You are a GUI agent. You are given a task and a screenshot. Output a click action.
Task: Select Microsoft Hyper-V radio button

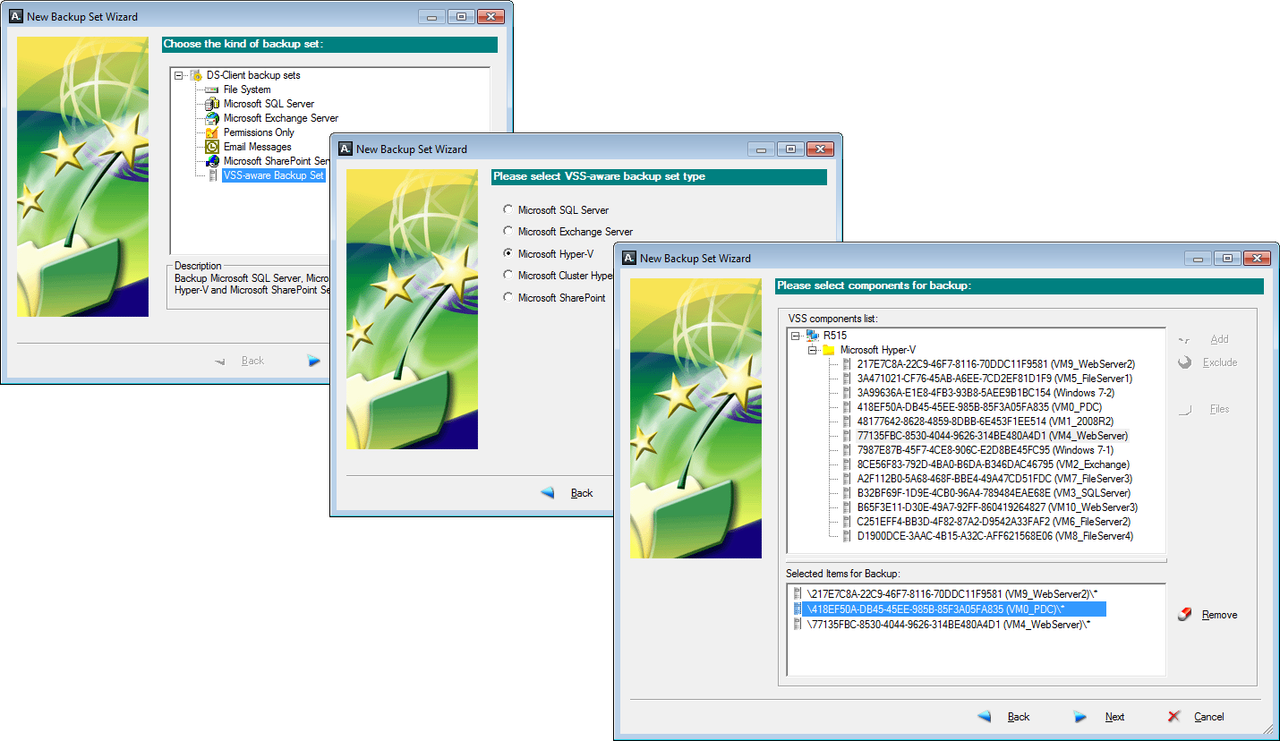[508, 254]
